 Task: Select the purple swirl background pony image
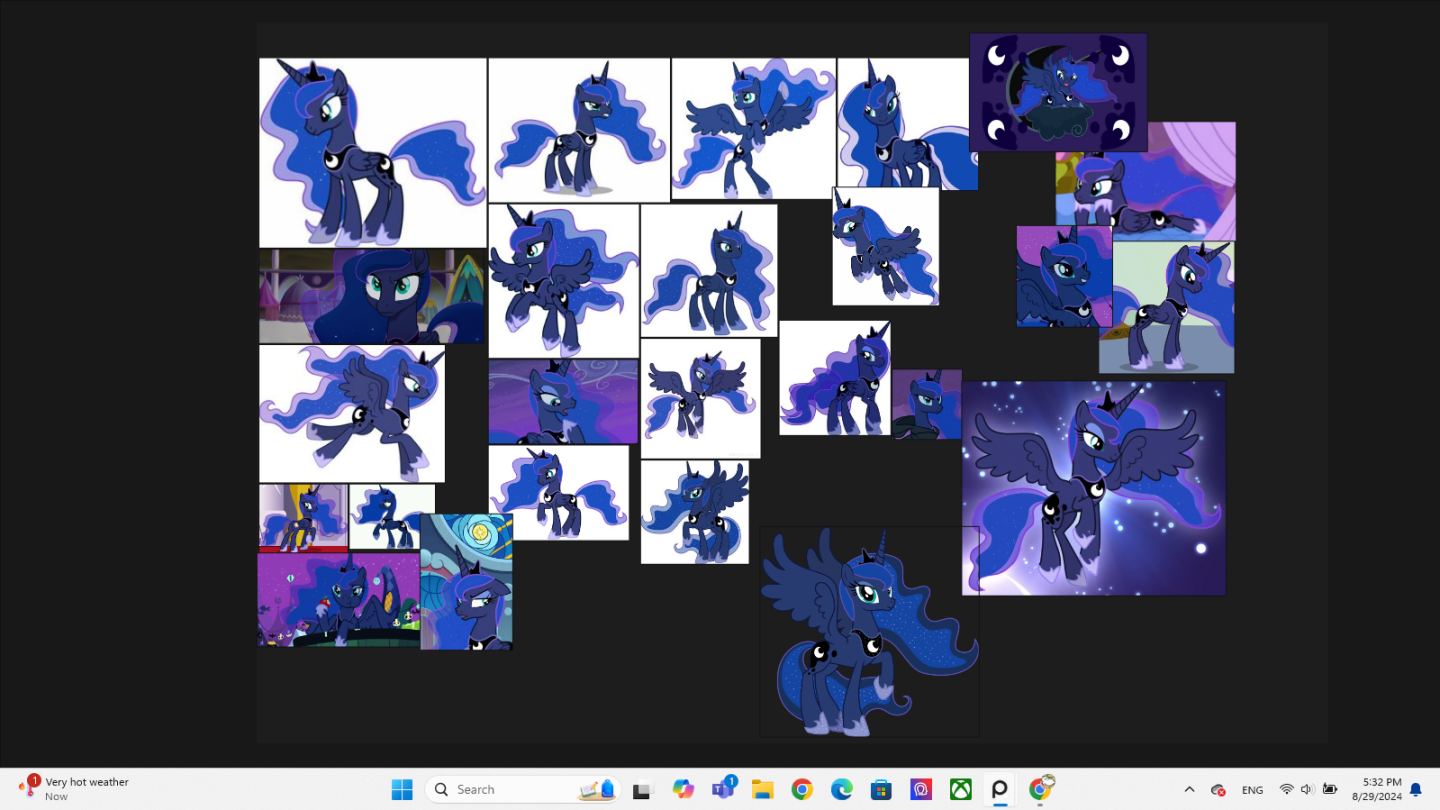coord(563,401)
